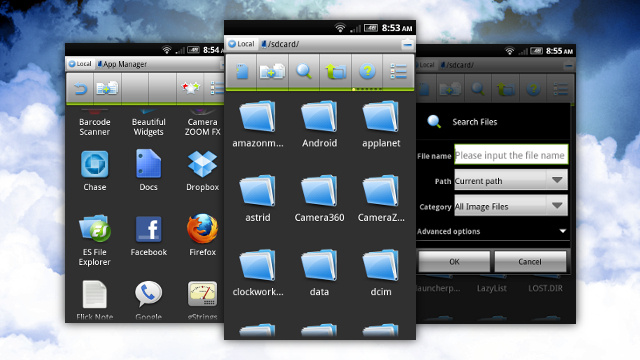Click the select-file icon in sdcard toolbar

pyautogui.click(x=242, y=71)
